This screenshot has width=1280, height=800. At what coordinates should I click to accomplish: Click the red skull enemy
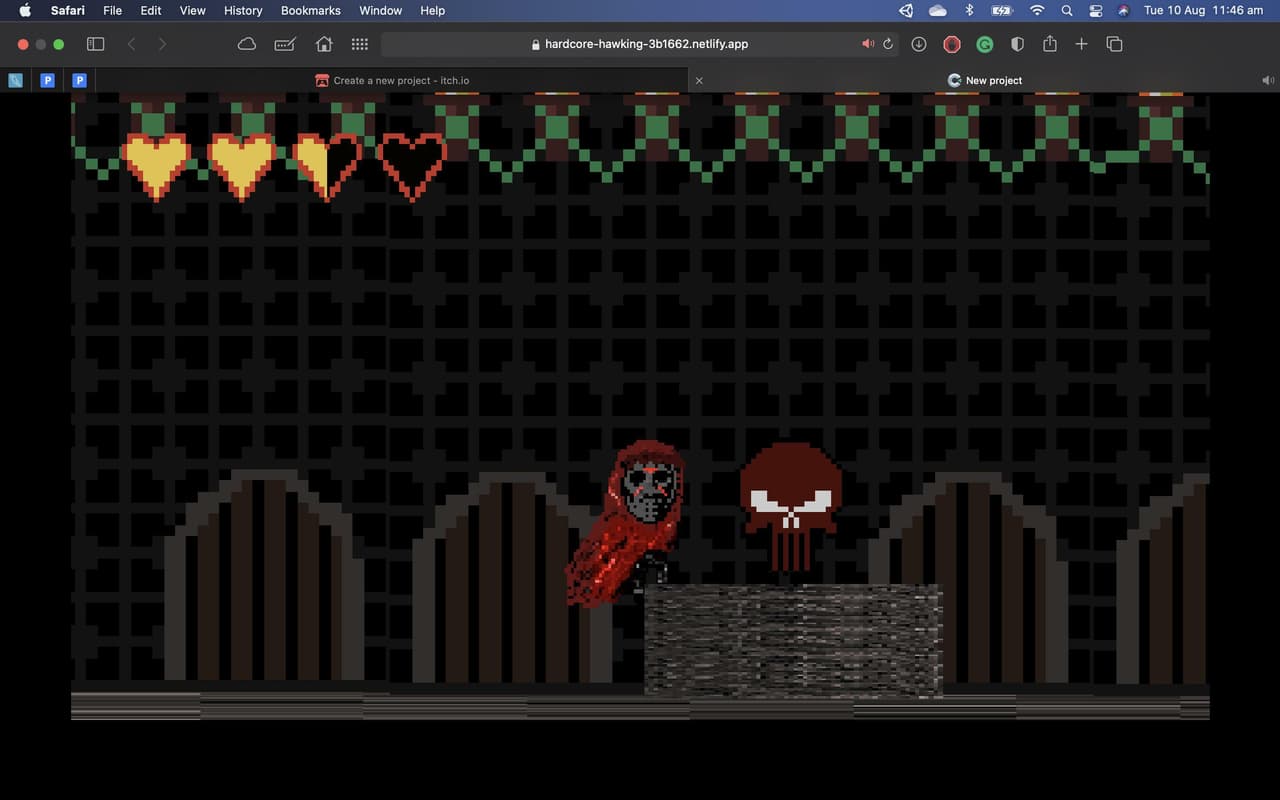click(x=790, y=506)
